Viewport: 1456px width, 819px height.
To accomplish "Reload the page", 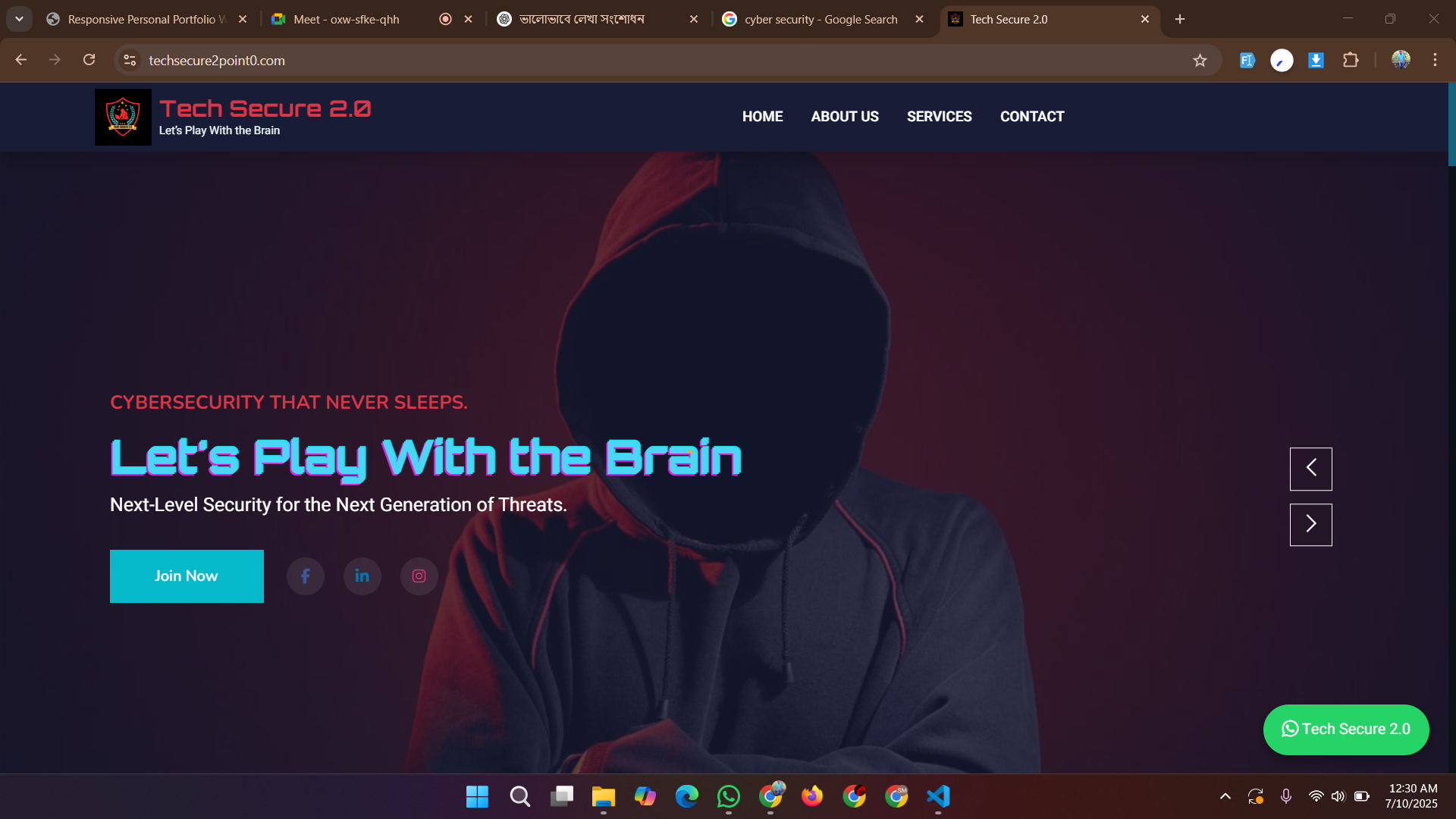I will coord(89,60).
